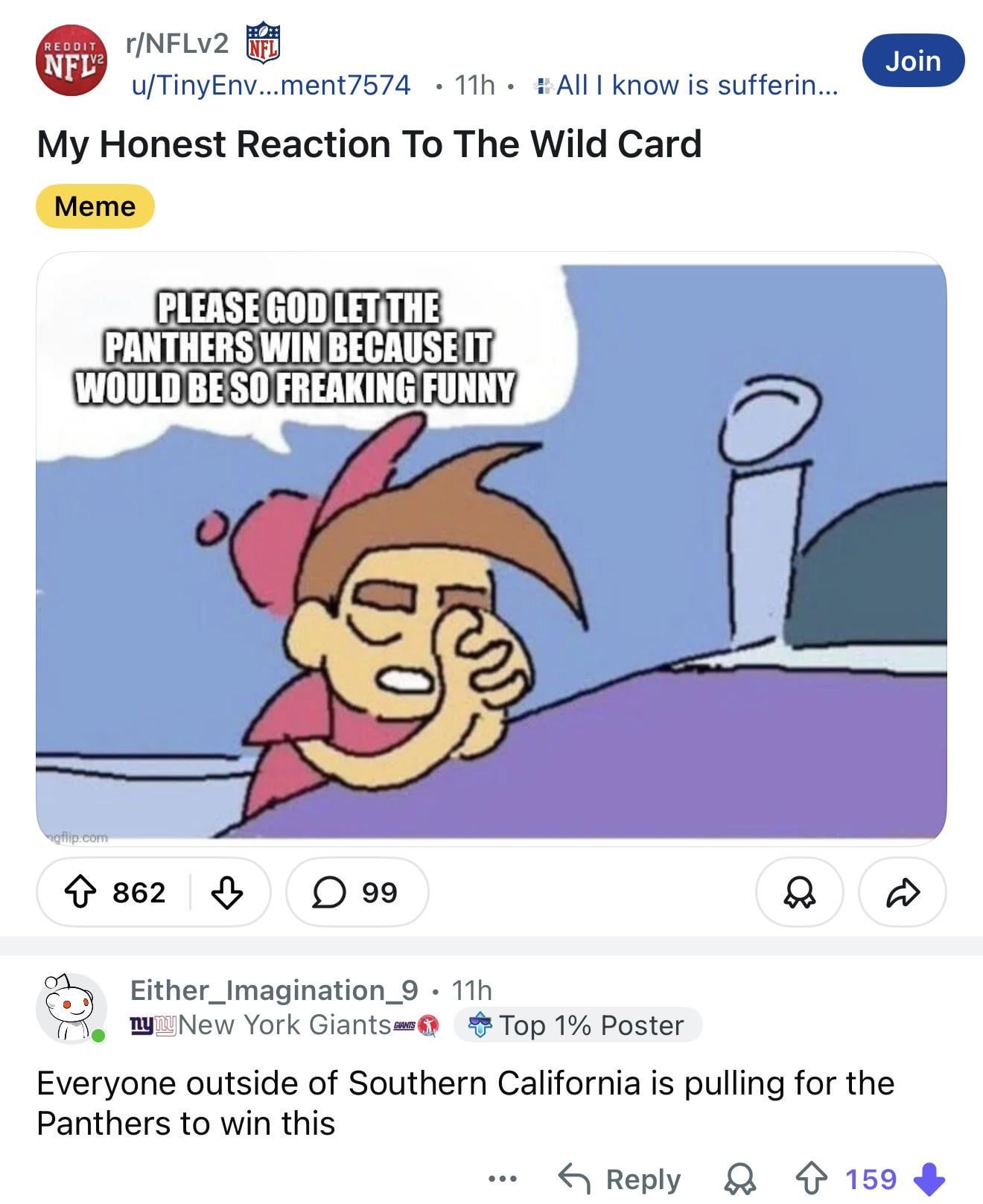This screenshot has height=1204, width=983.
Task: Filter posts by the Meme flair
Action: tap(95, 206)
